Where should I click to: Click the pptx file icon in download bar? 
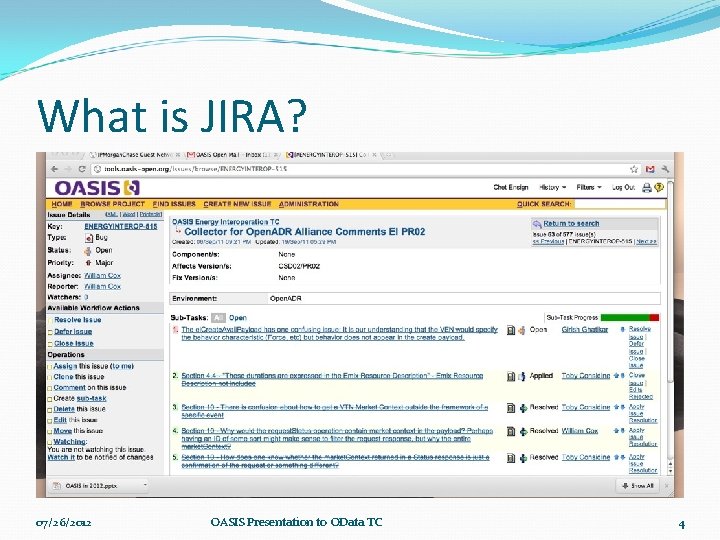[x=57, y=486]
